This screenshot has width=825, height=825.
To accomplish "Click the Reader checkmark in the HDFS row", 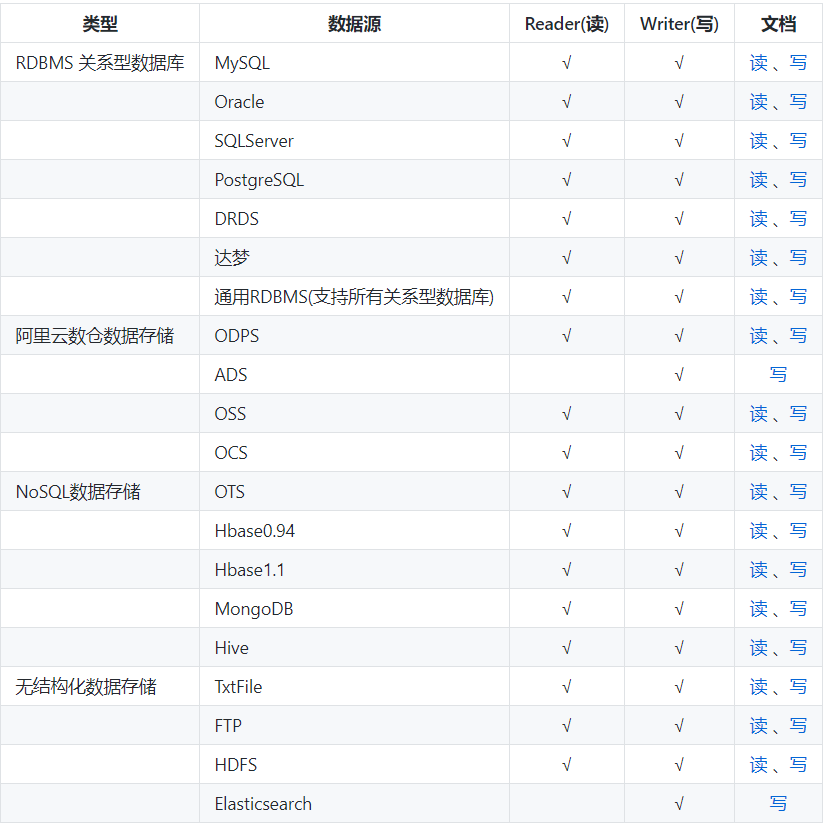I will coord(567,764).
